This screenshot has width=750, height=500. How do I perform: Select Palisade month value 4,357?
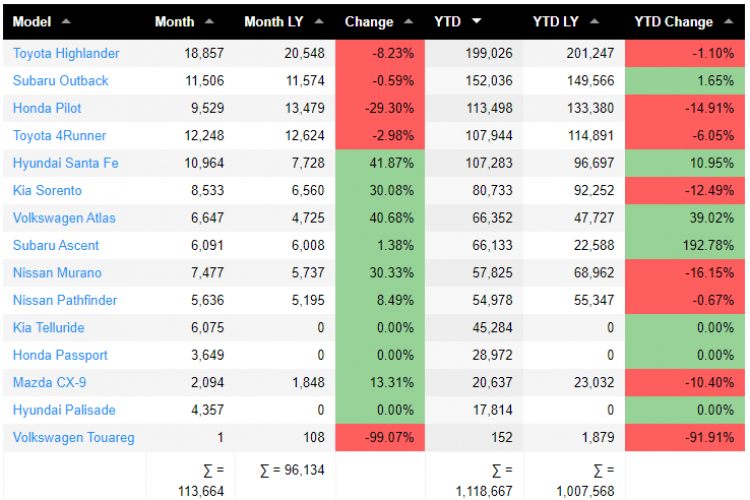[x=208, y=410]
